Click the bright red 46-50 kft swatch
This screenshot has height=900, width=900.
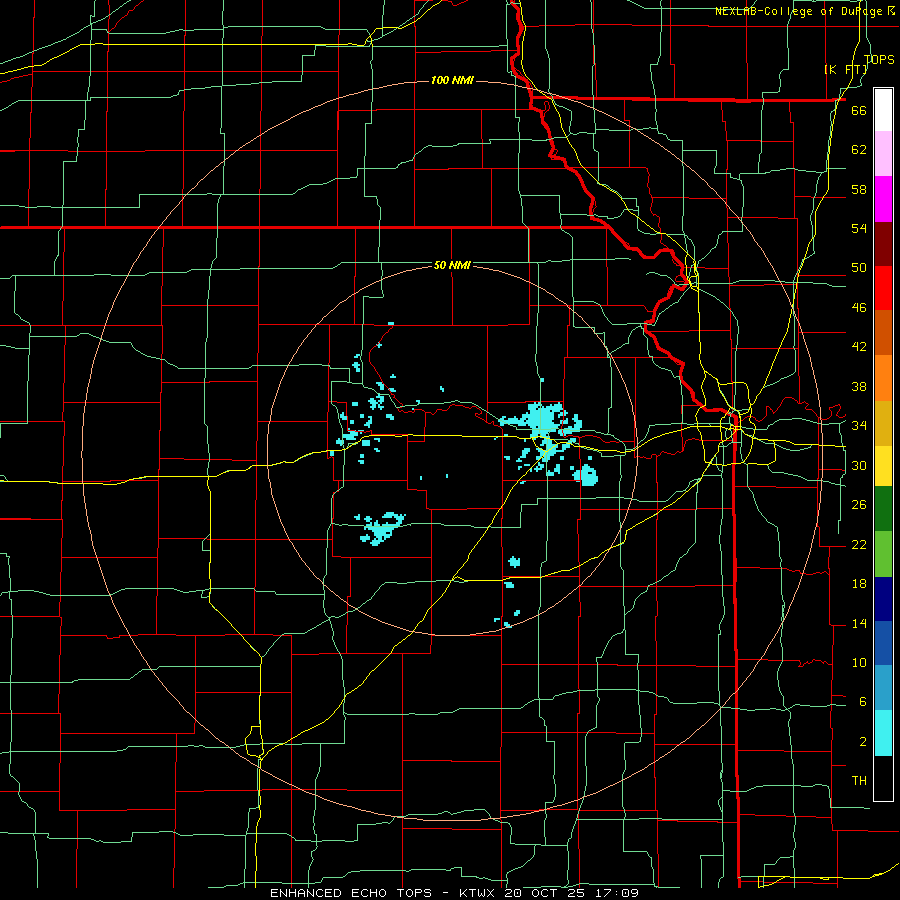coord(883,288)
